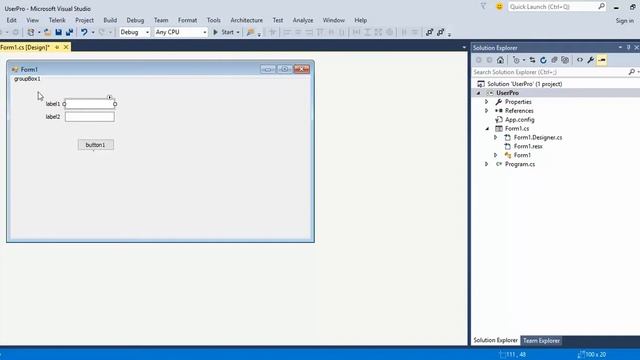This screenshot has width=640, height=360.
Task: Select Solution 'UserPro' (1 project) node
Action: point(524,84)
